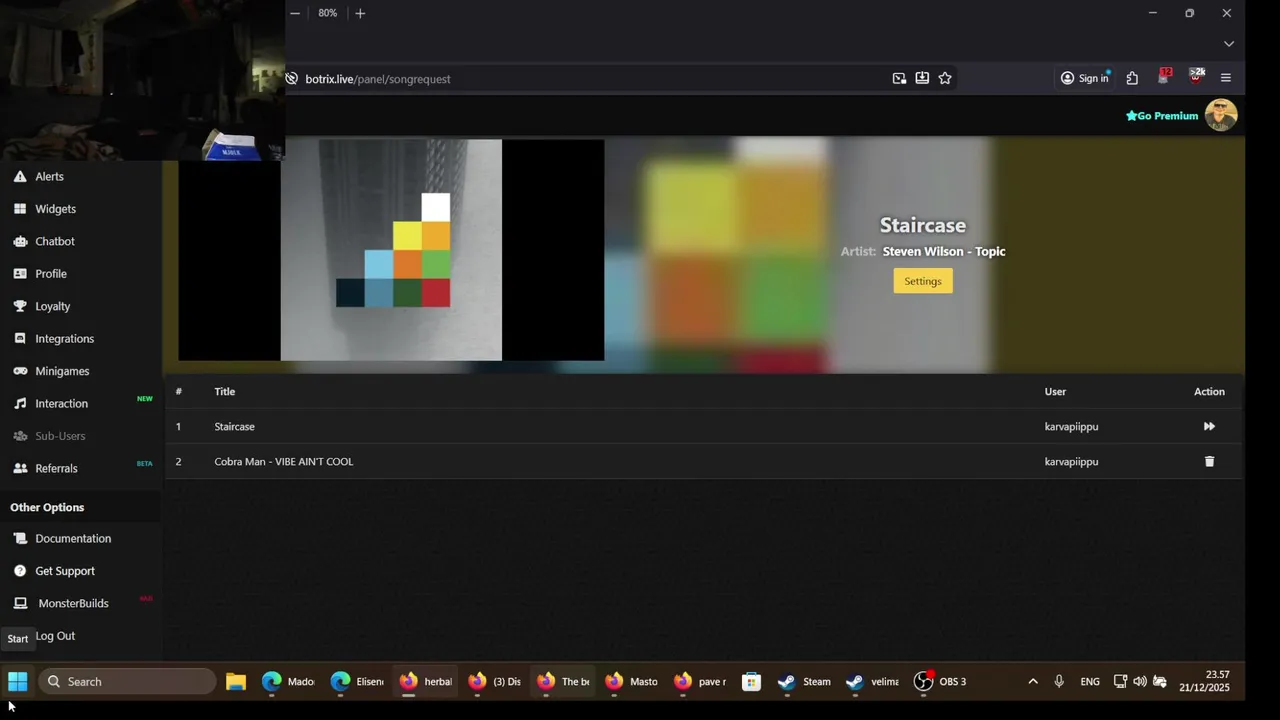Click the Staircase title in queue
The width and height of the screenshot is (1280, 720).
pyautogui.click(x=234, y=427)
